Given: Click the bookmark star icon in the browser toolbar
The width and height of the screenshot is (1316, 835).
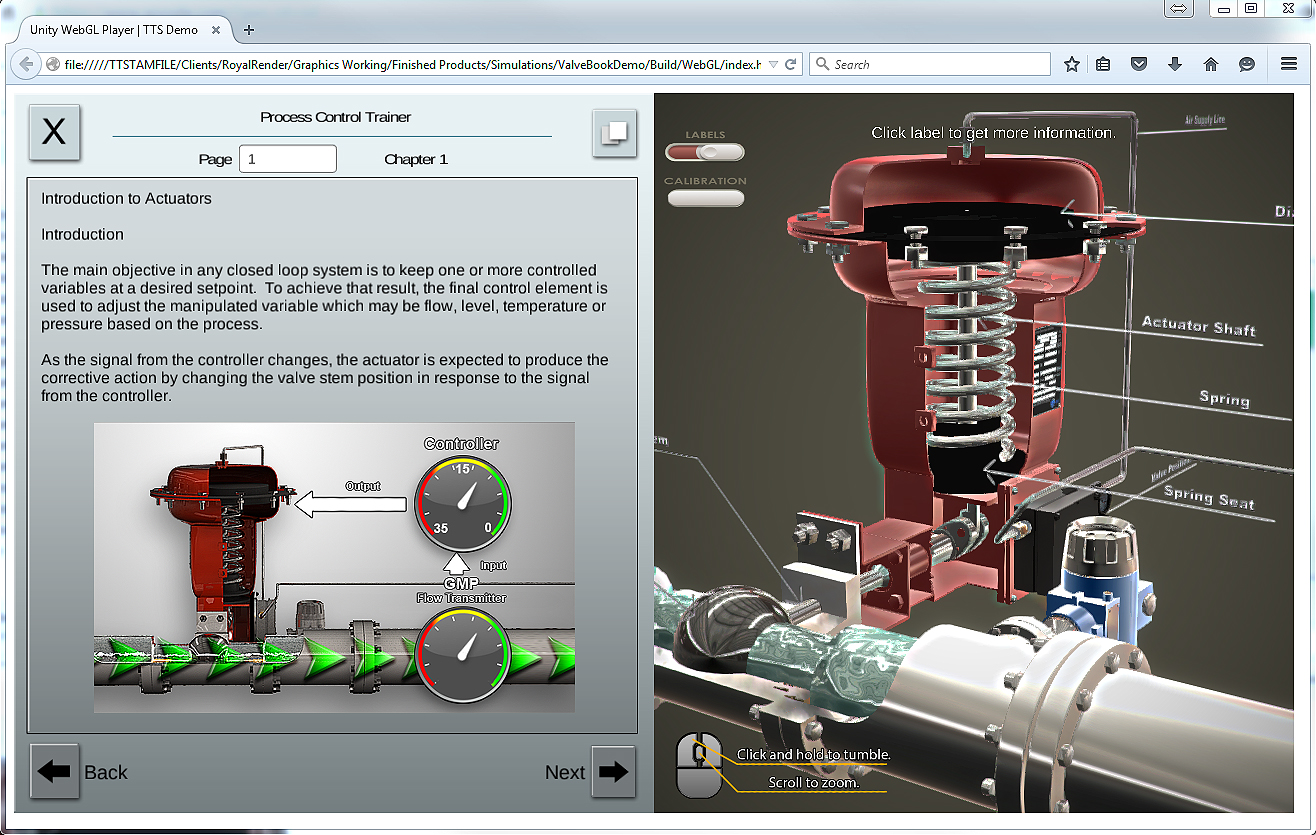Looking at the screenshot, I should pyautogui.click(x=1071, y=63).
